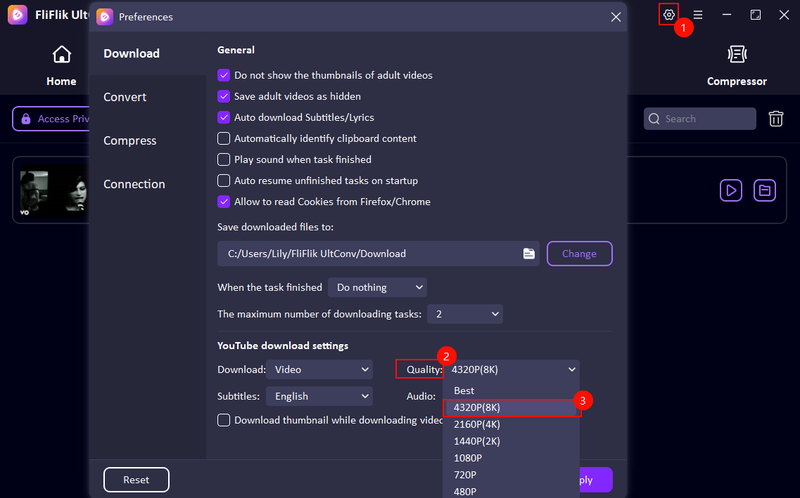This screenshot has height=498, width=800.
Task: Disable Auto download Subtitles/Lyrics
Action: [223, 117]
